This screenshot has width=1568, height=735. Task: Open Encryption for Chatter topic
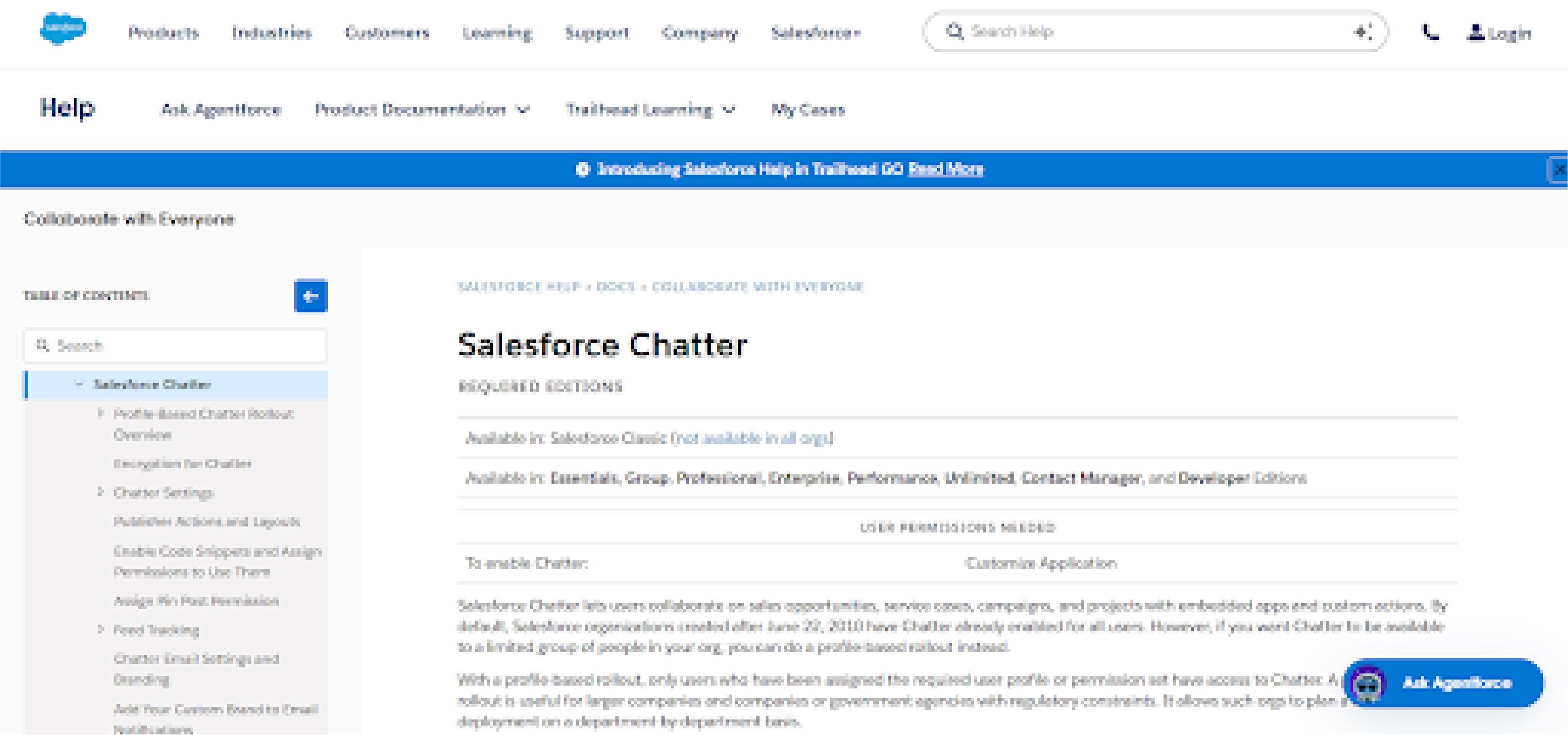click(x=182, y=464)
